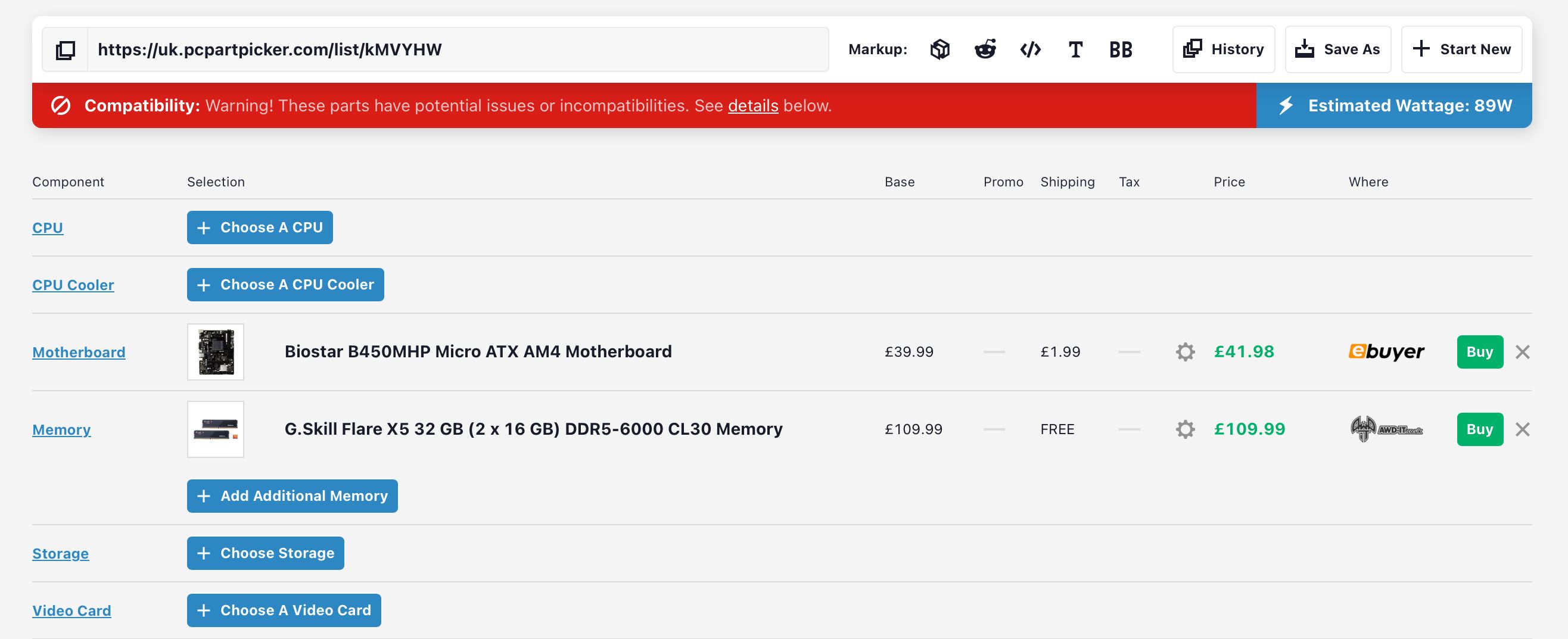Select the PCPartPicker markup icon
This screenshot has height=639, width=1568.
click(x=940, y=49)
